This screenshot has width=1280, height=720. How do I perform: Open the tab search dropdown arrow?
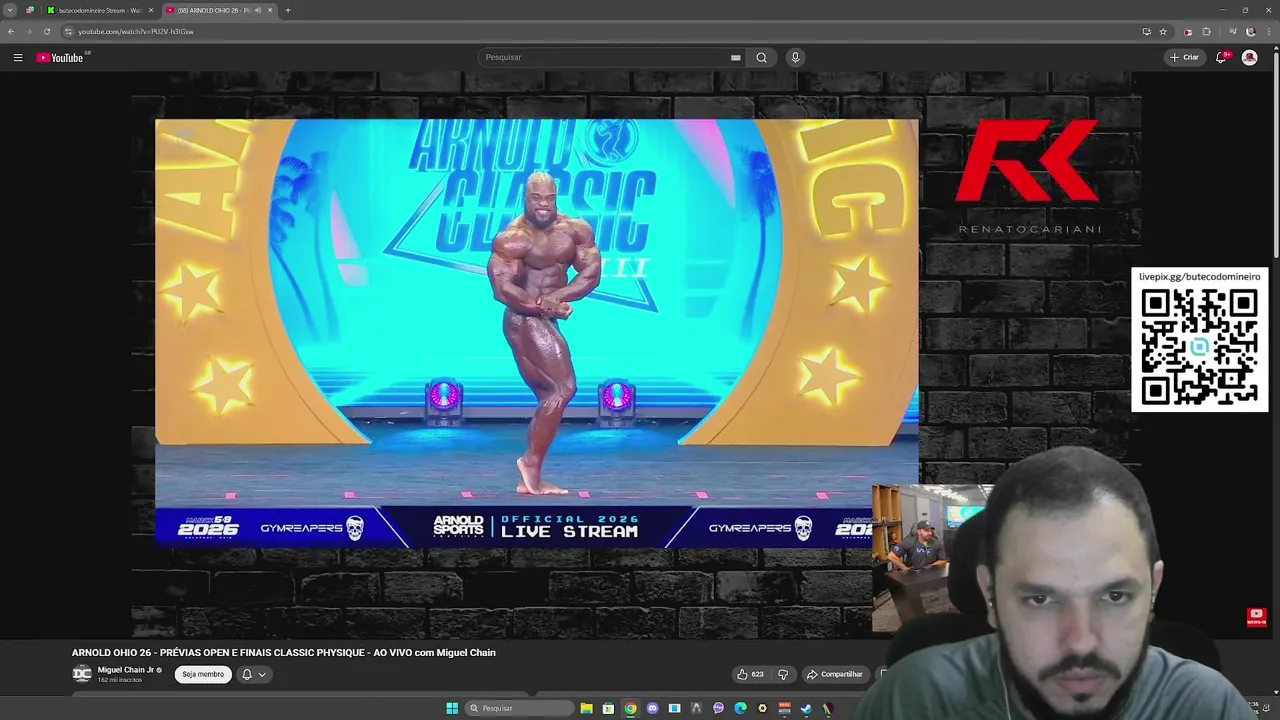coord(10,10)
